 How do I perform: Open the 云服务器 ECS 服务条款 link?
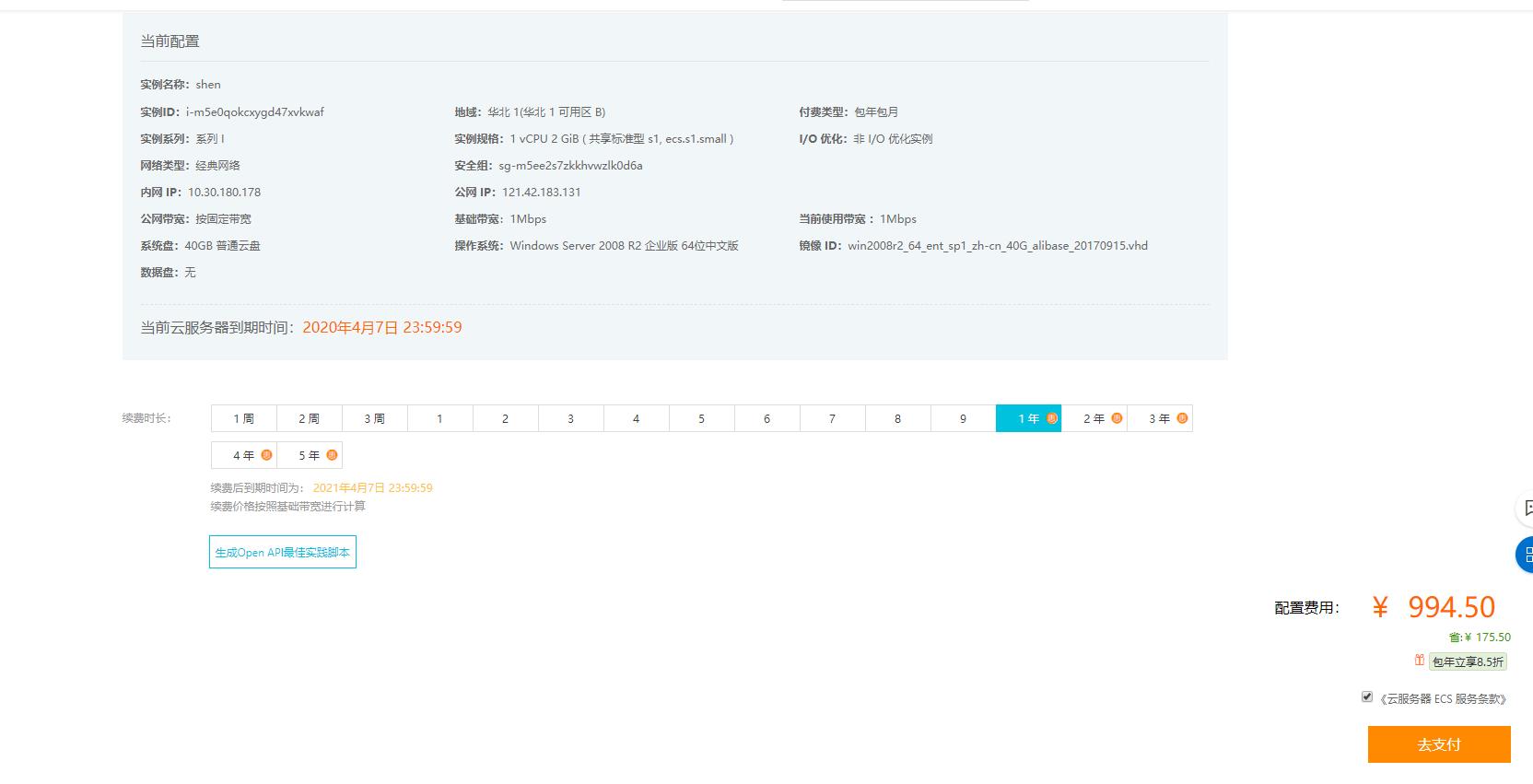click(1444, 699)
